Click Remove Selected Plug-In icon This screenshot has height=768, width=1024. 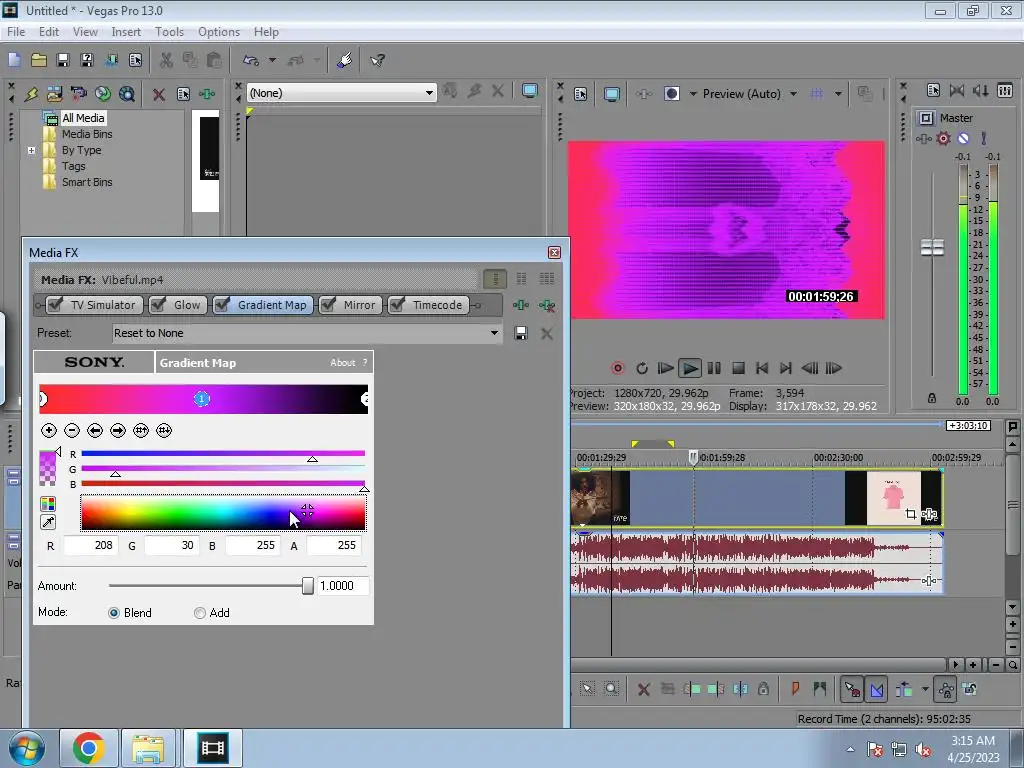[x=547, y=305]
